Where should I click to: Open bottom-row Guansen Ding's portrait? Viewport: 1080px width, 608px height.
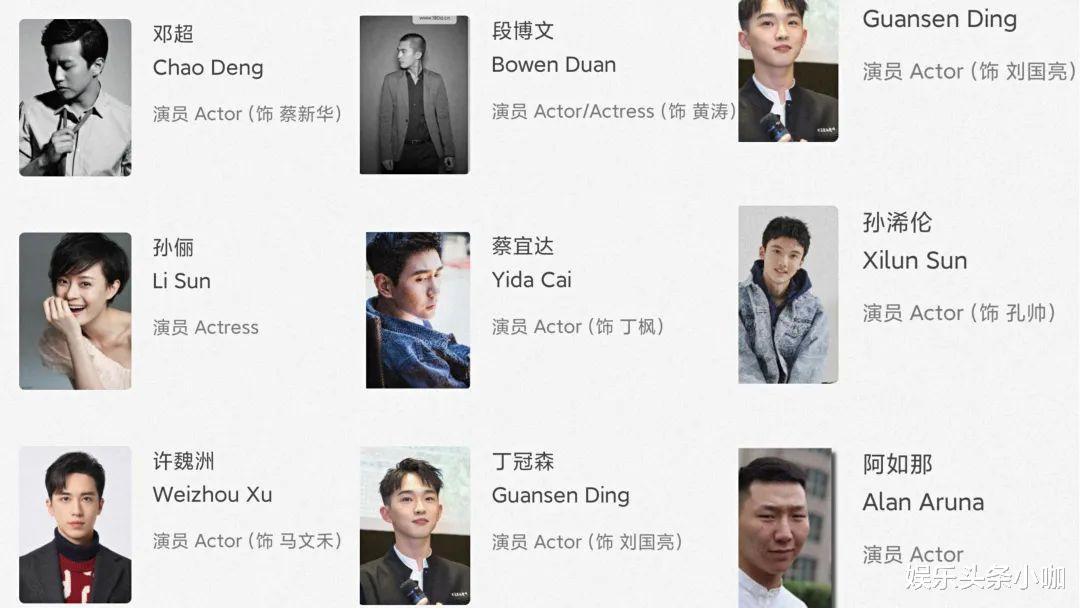[x=415, y=526]
